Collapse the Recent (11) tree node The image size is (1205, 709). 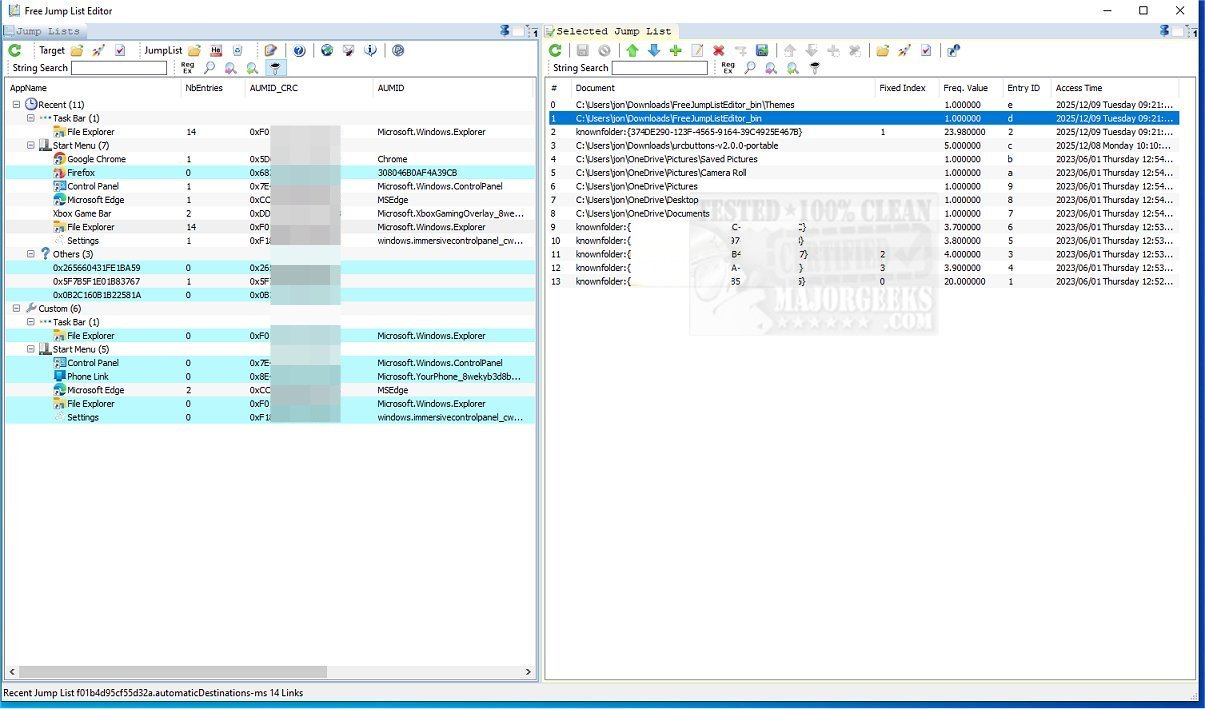point(17,105)
